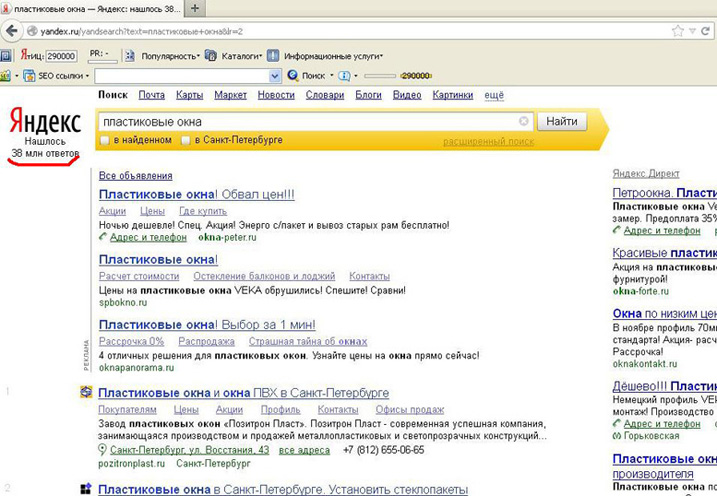Click phone icon in Петроокна ad
This screenshot has height=496, width=717.
617,230
